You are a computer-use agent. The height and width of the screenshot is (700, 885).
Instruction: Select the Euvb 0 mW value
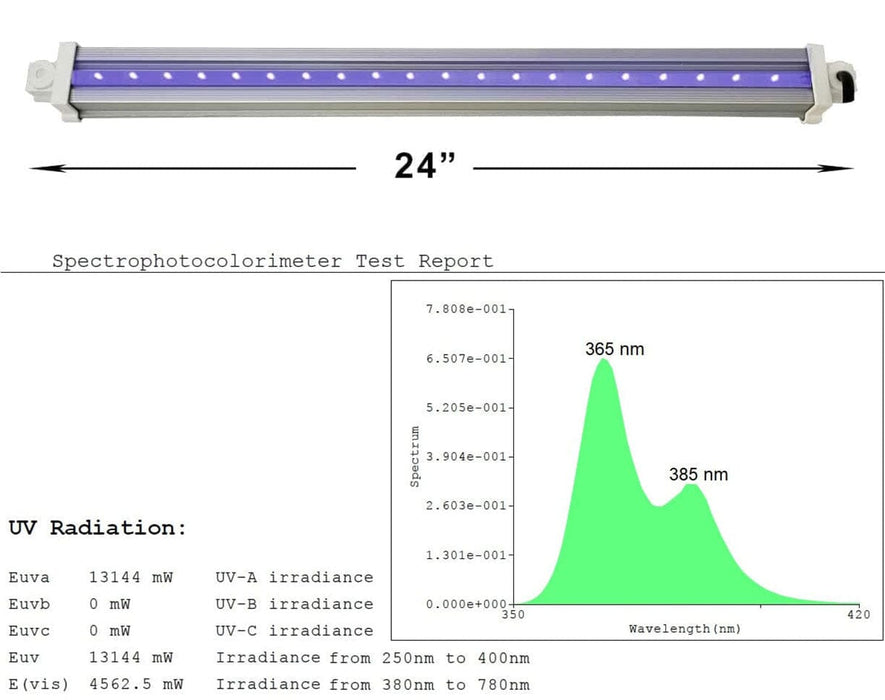tap(109, 604)
